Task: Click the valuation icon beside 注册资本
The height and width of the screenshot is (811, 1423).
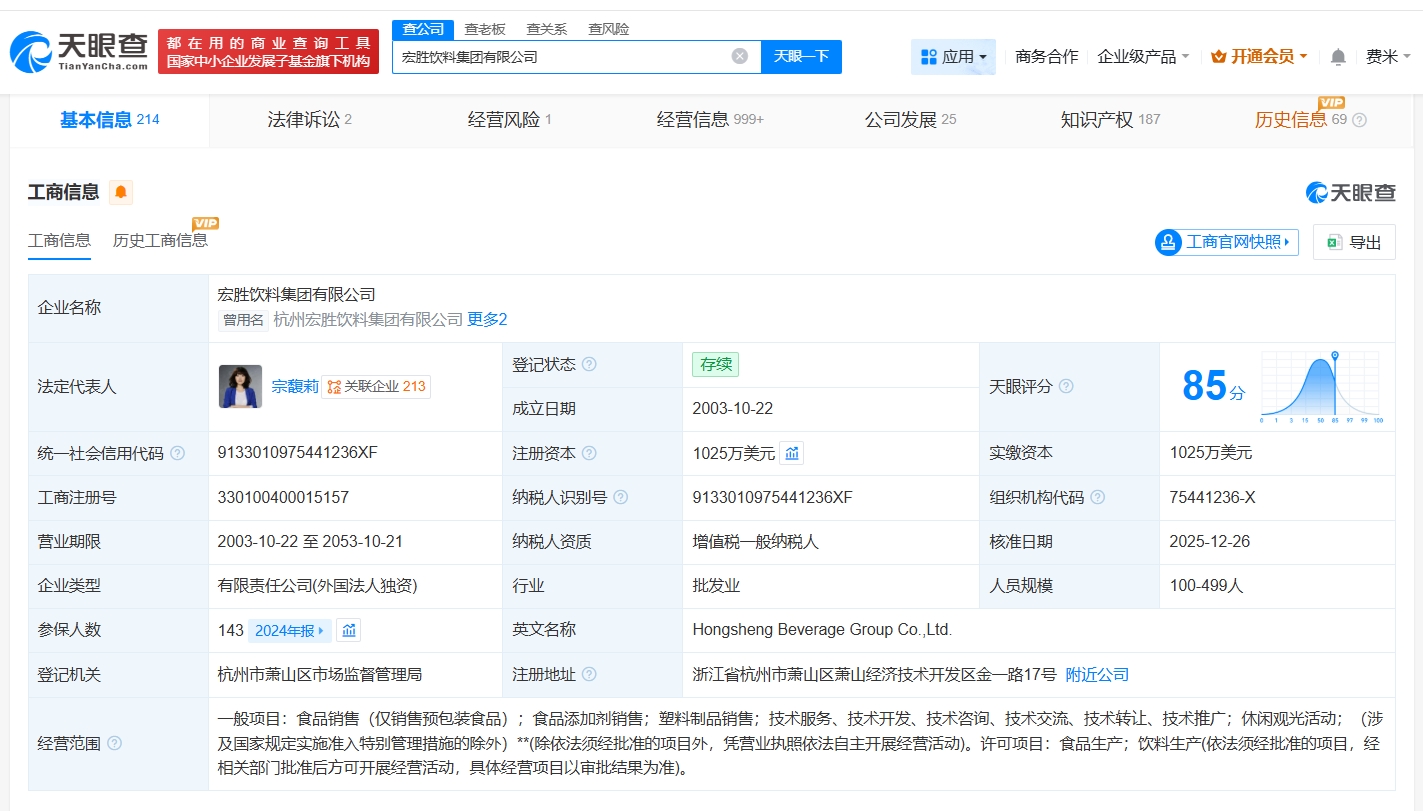Action: (791, 453)
